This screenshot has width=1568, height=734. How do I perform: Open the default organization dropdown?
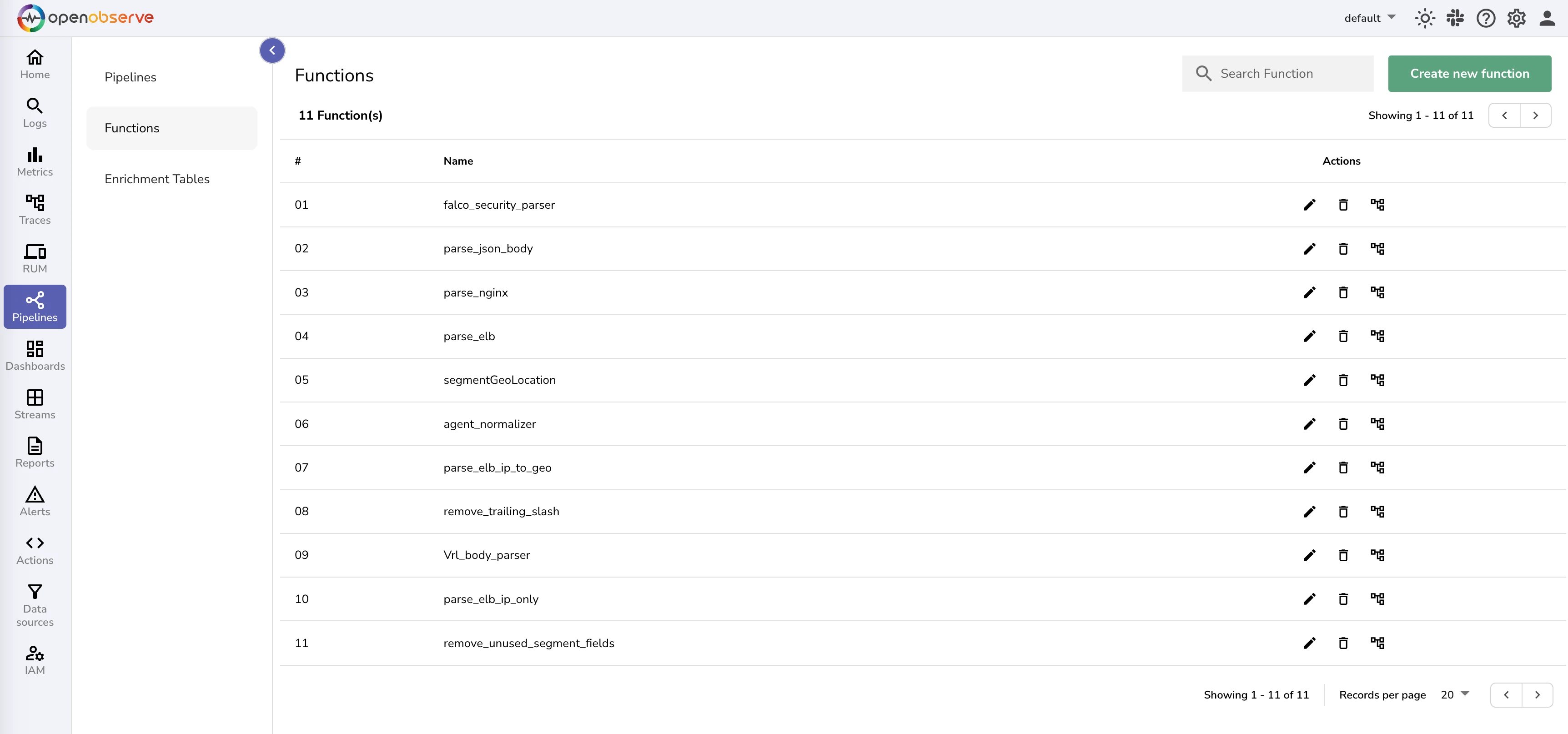pos(1370,18)
